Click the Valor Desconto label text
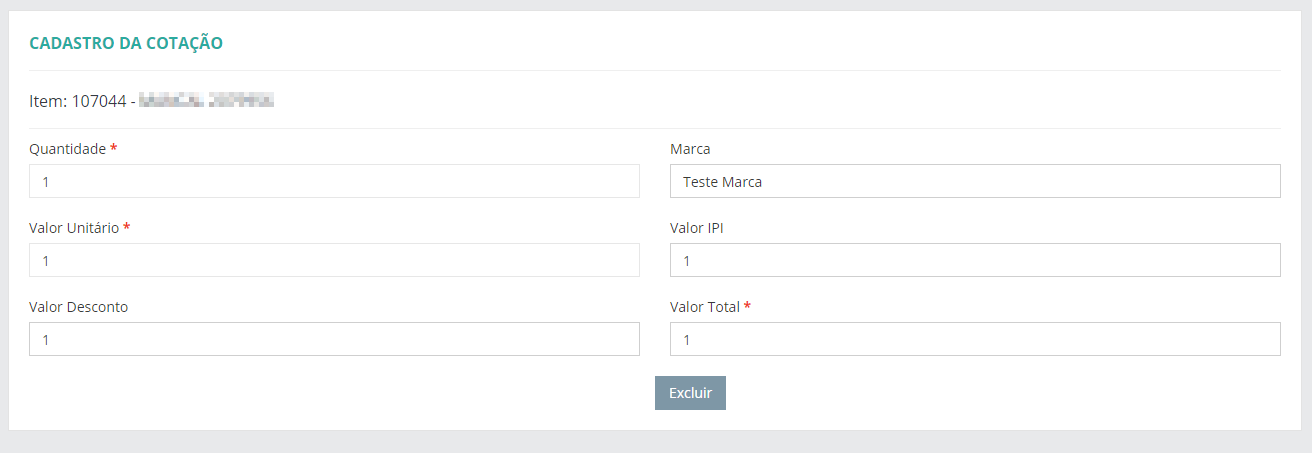The image size is (1312, 453). (x=78, y=307)
